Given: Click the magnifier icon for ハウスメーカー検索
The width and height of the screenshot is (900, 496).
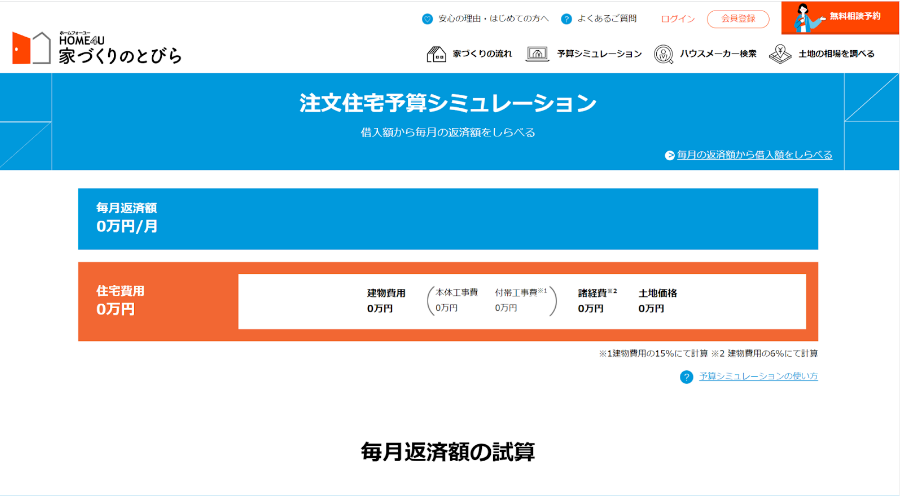Looking at the screenshot, I should click(663, 54).
